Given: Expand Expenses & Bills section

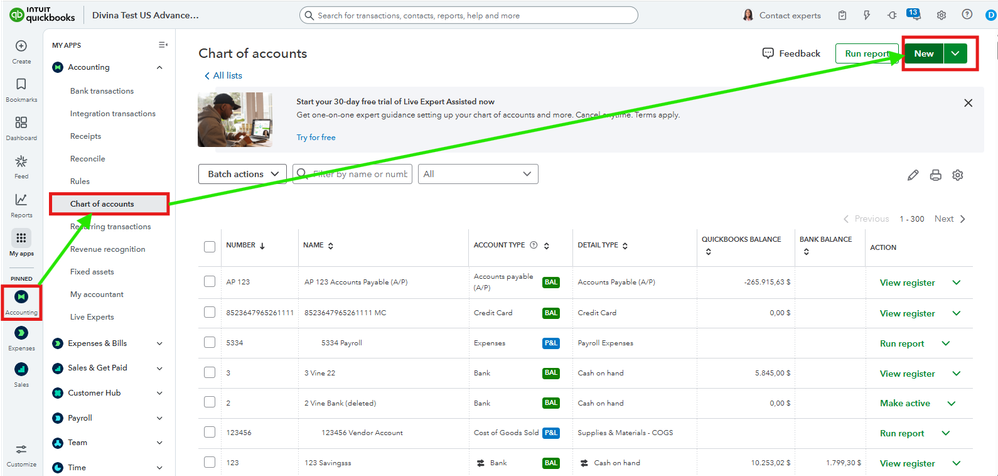Looking at the screenshot, I should tap(159, 344).
